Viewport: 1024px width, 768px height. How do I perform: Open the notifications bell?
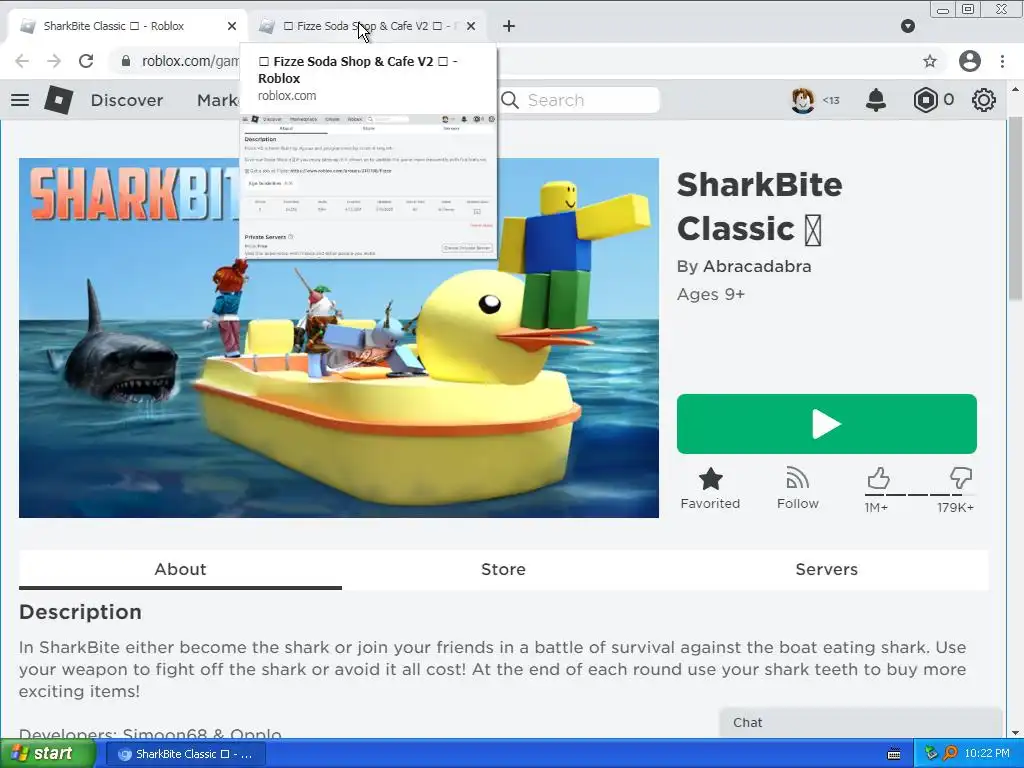pos(876,100)
